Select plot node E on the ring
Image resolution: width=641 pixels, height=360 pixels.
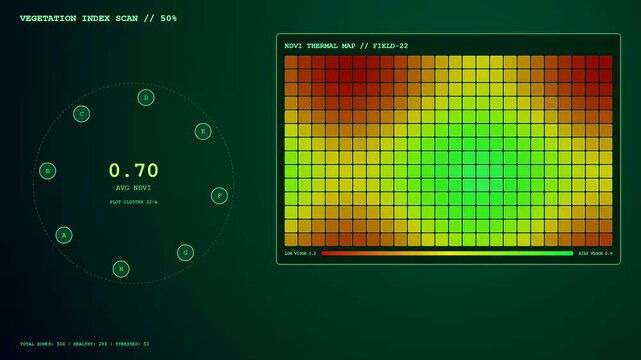pos(203,131)
